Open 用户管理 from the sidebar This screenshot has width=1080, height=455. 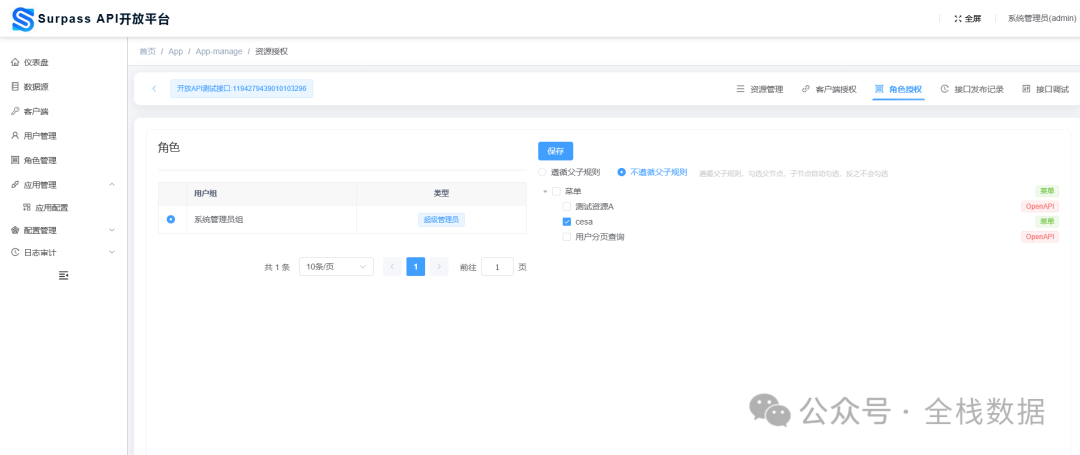click(39, 136)
